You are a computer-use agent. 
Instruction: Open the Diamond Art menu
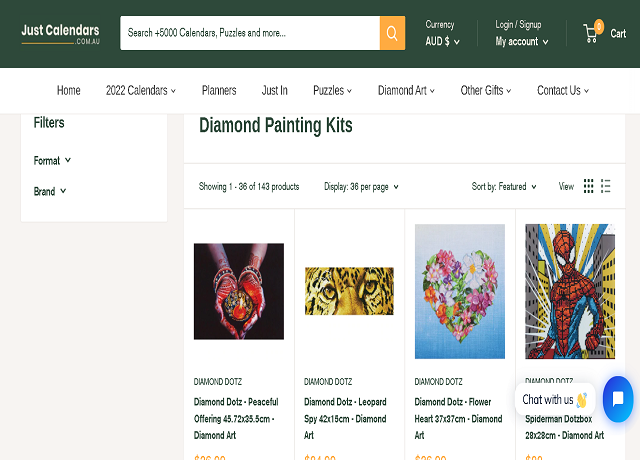click(x=406, y=90)
